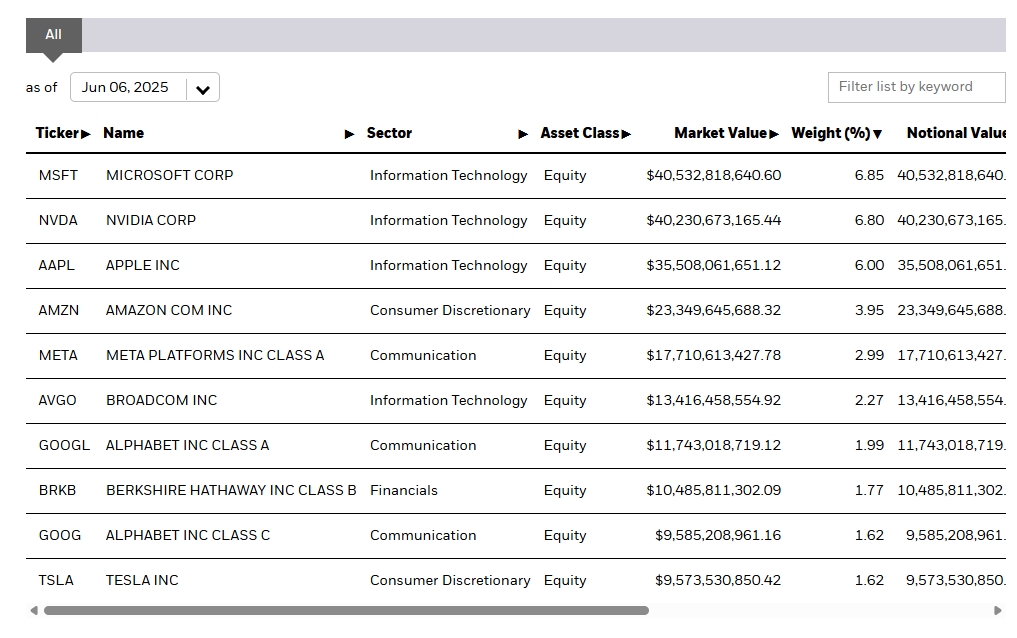This screenshot has width=1017, height=638.
Task: Click Broadcom sector Information Technology
Action: 449,401
